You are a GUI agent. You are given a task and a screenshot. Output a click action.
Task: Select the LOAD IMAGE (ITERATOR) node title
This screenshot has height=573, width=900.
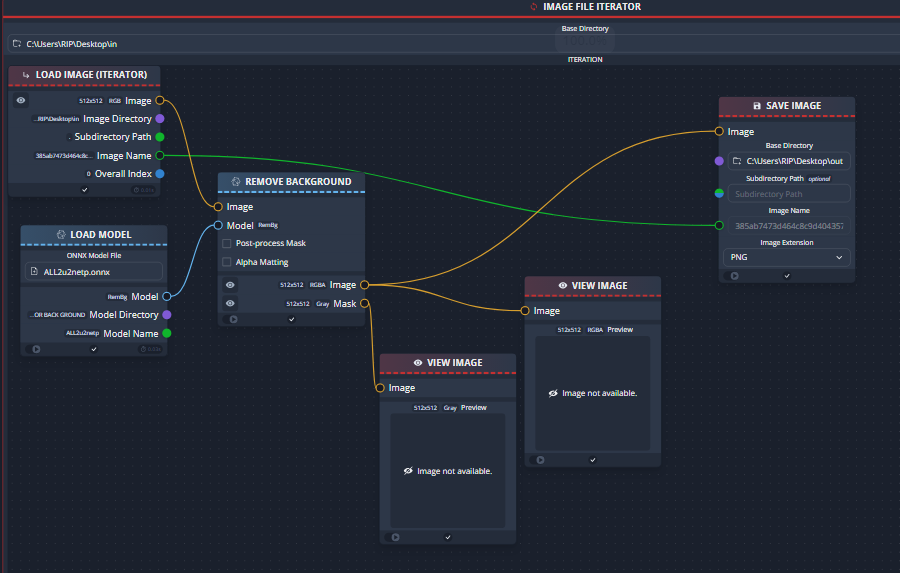pyautogui.click(x=91, y=75)
